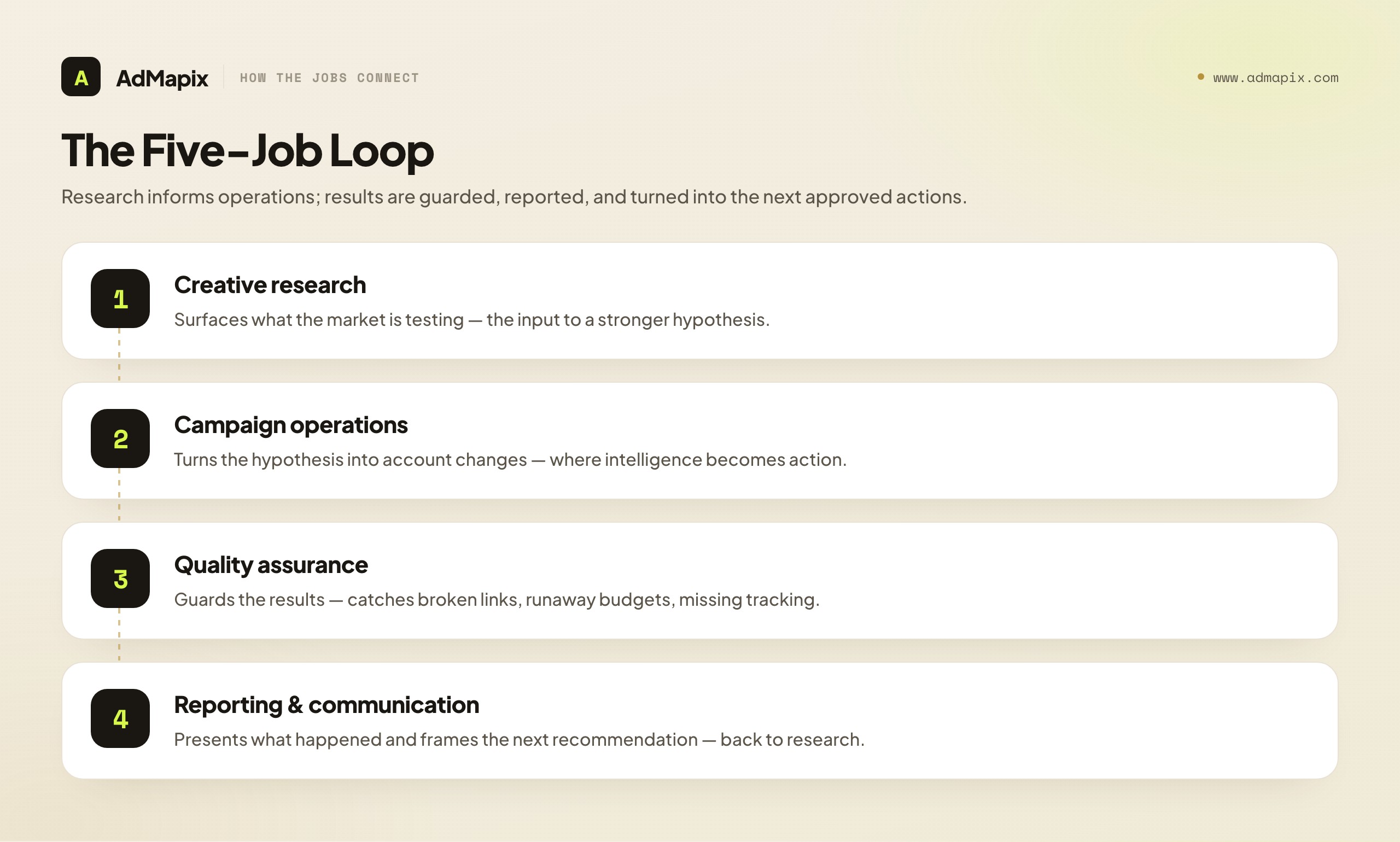The height and width of the screenshot is (842, 1400).
Task: Click the dot beside www.admapix.com
Action: pyautogui.click(x=1201, y=77)
